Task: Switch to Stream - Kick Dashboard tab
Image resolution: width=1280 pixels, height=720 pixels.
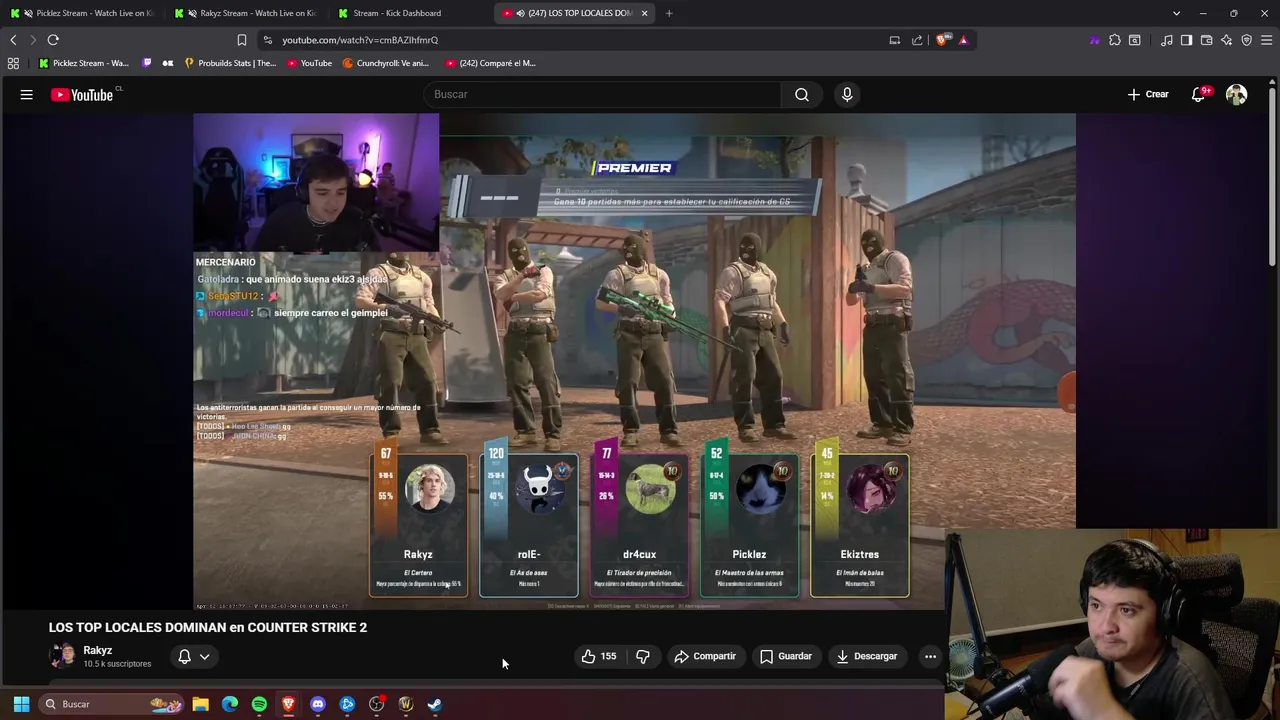Action: [410, 13]
